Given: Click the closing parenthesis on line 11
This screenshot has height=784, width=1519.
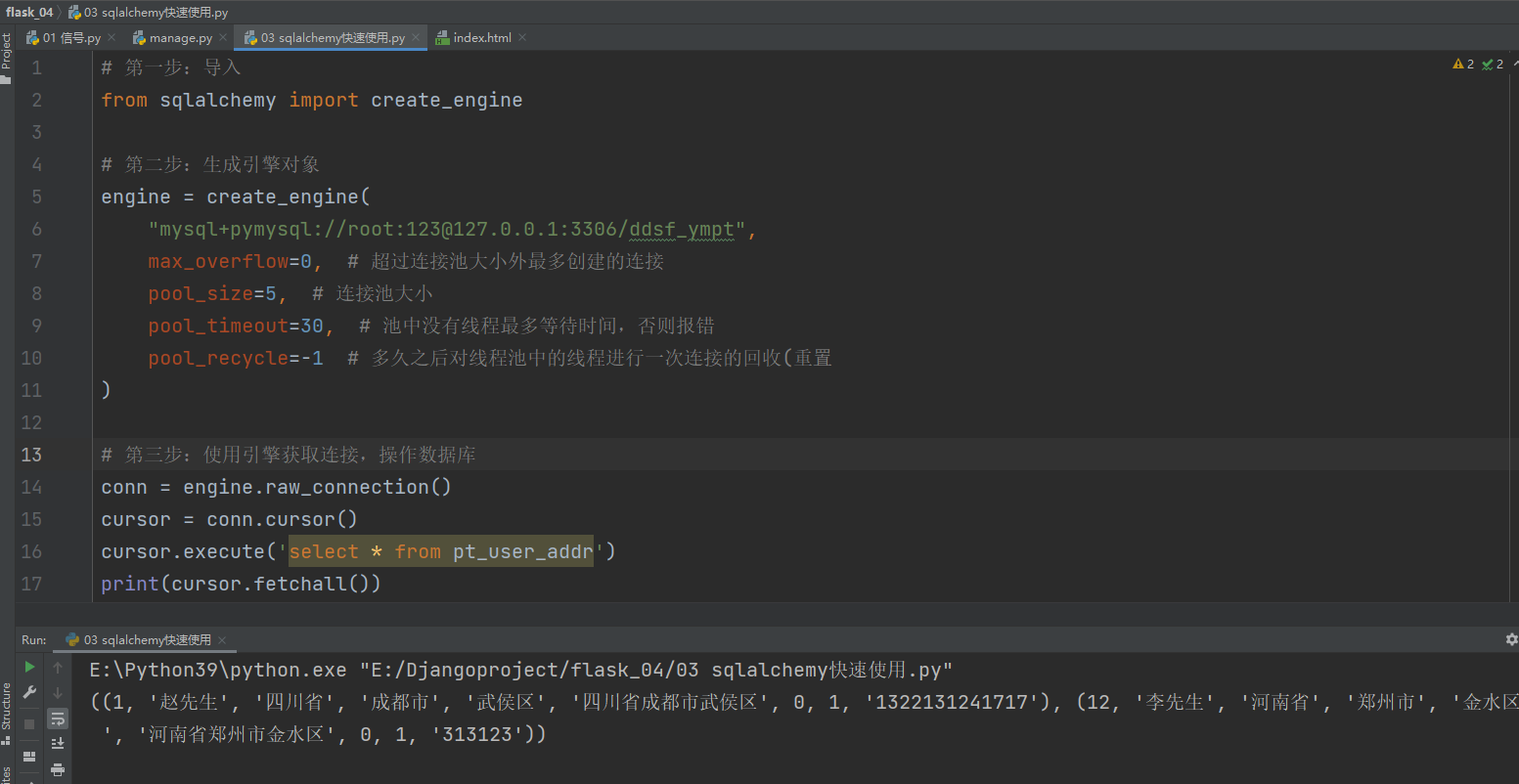Looking at the screenshot, I should [106, 390].
